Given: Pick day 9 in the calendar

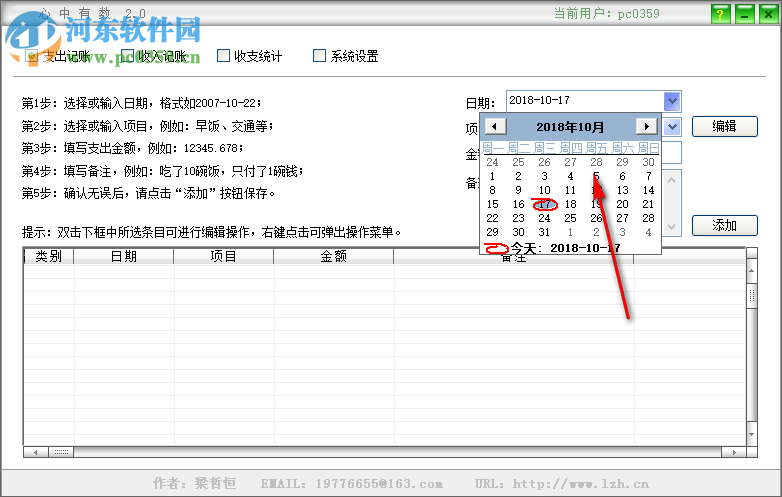Looking at the screenshot, I should (x=518, y=190).
